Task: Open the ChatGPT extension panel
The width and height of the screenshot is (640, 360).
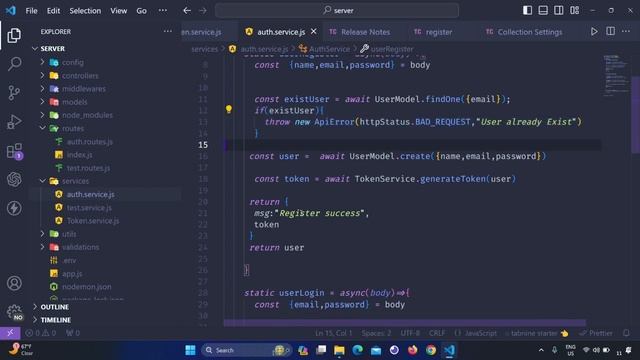Action: [x=14, y=180]
